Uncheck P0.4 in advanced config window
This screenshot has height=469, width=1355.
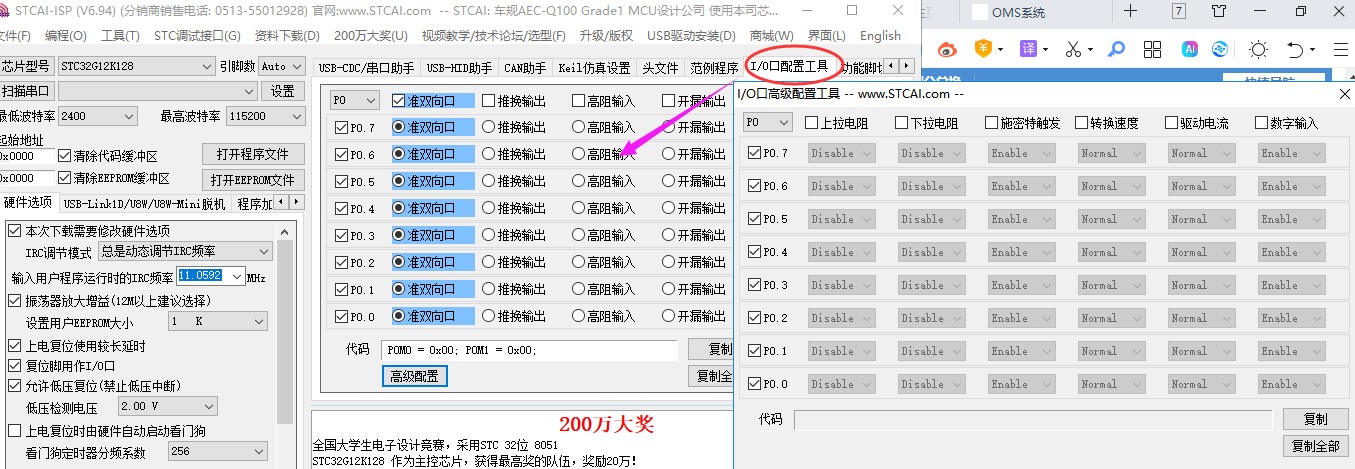point(755,252)
